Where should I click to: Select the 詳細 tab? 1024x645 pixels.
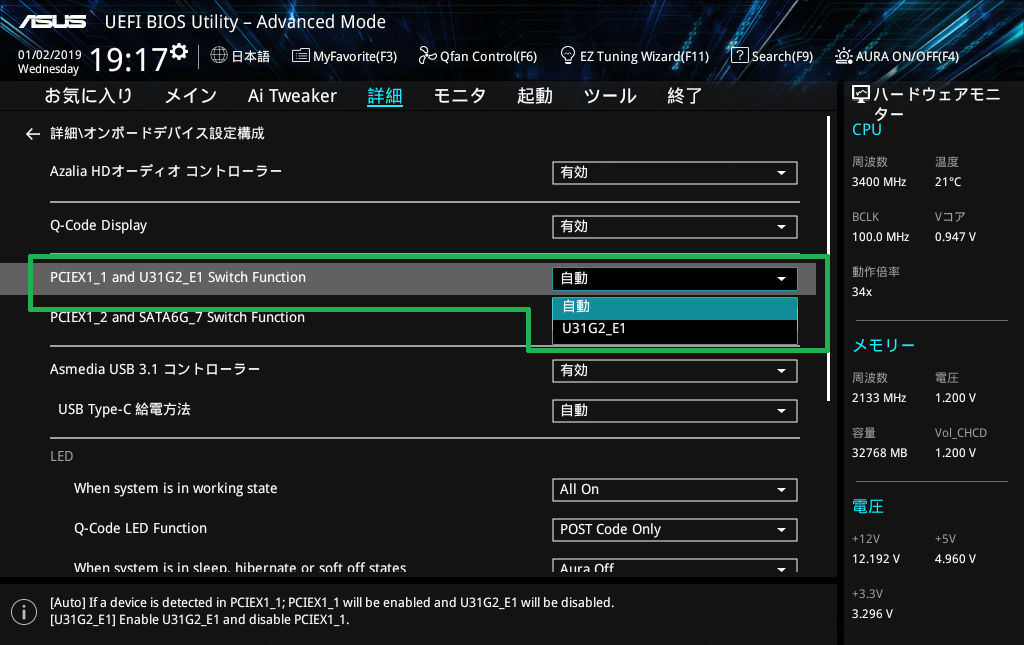click(385, 96)
